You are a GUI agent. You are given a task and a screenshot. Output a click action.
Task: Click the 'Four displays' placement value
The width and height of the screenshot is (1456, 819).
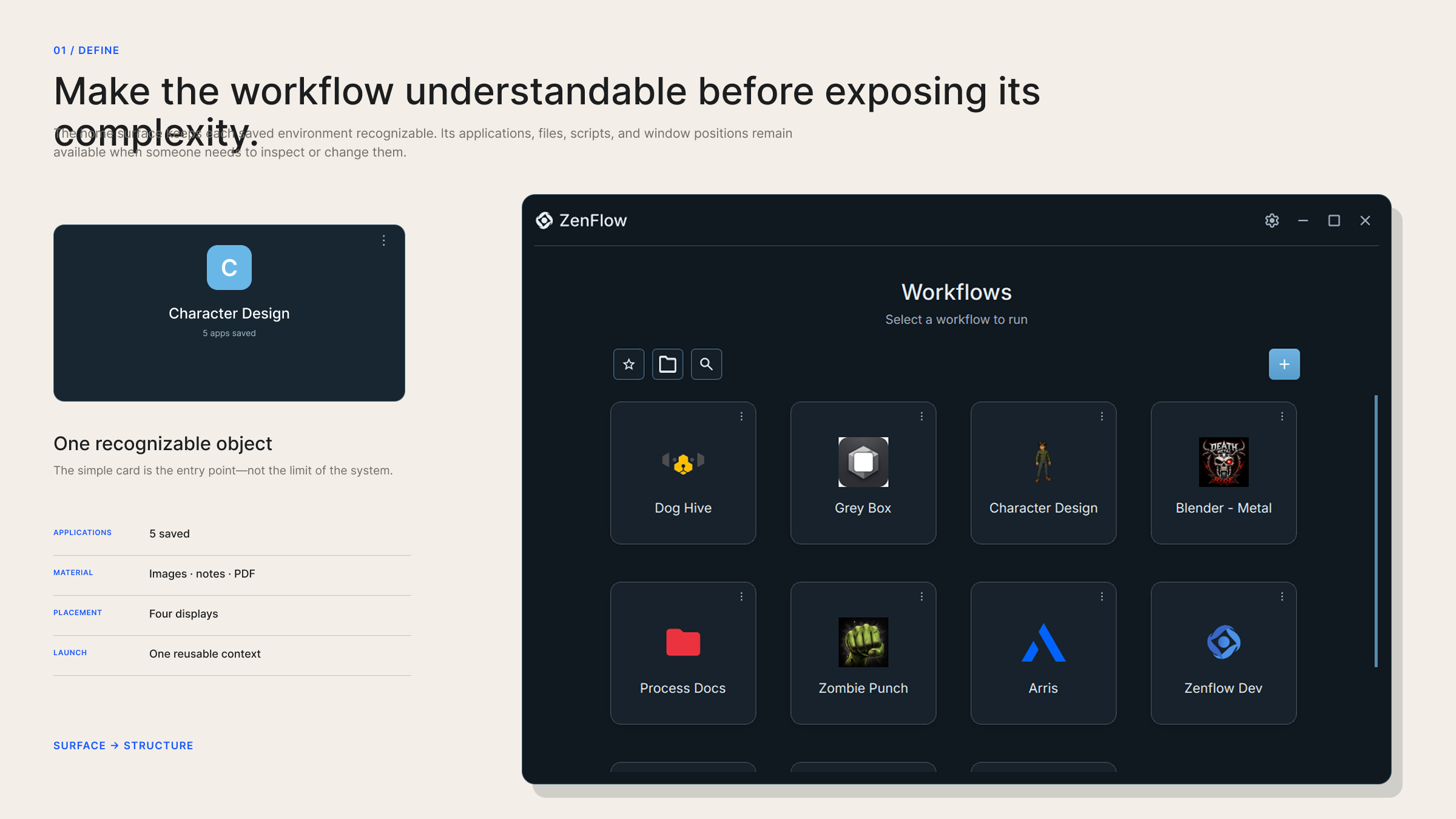(184, 614)
